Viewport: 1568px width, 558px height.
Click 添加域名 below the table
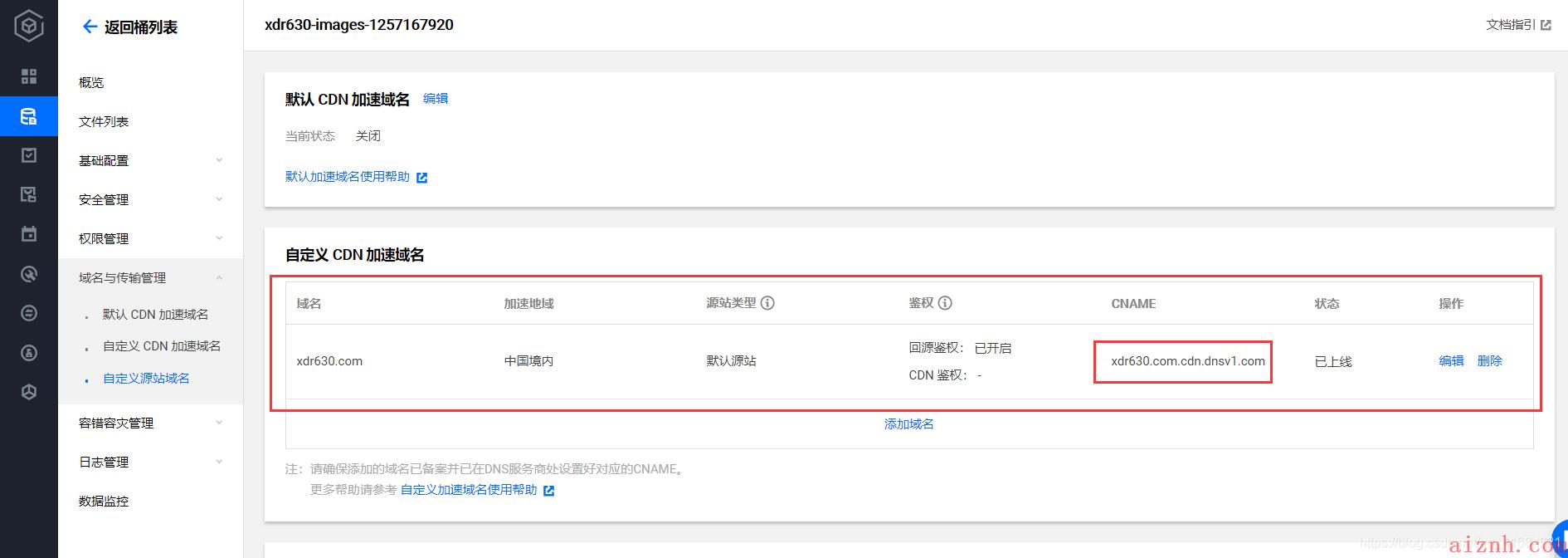(909, 423)
